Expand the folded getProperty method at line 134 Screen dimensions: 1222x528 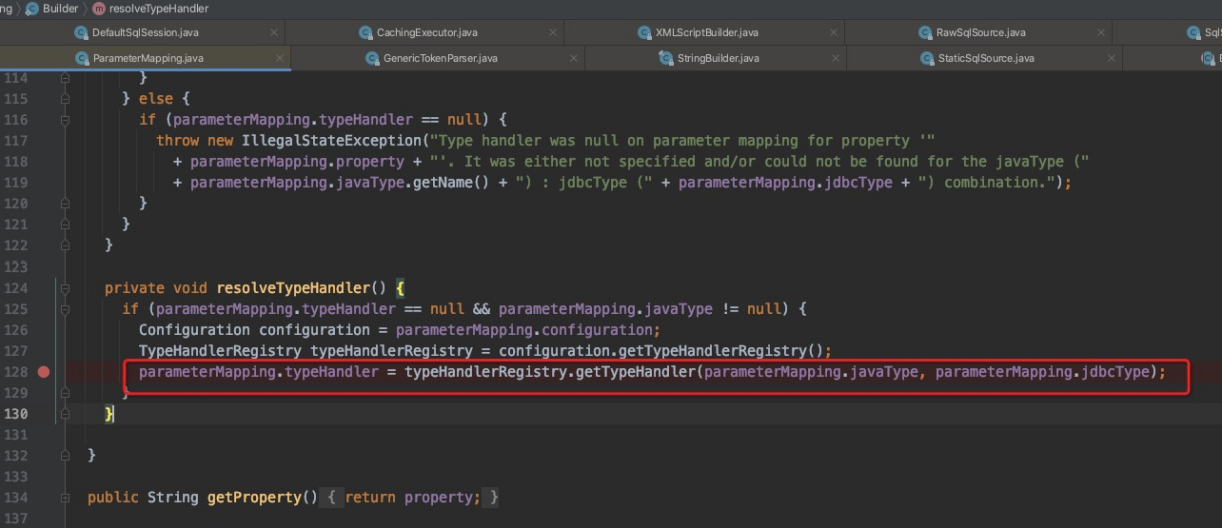coord(65,497)
